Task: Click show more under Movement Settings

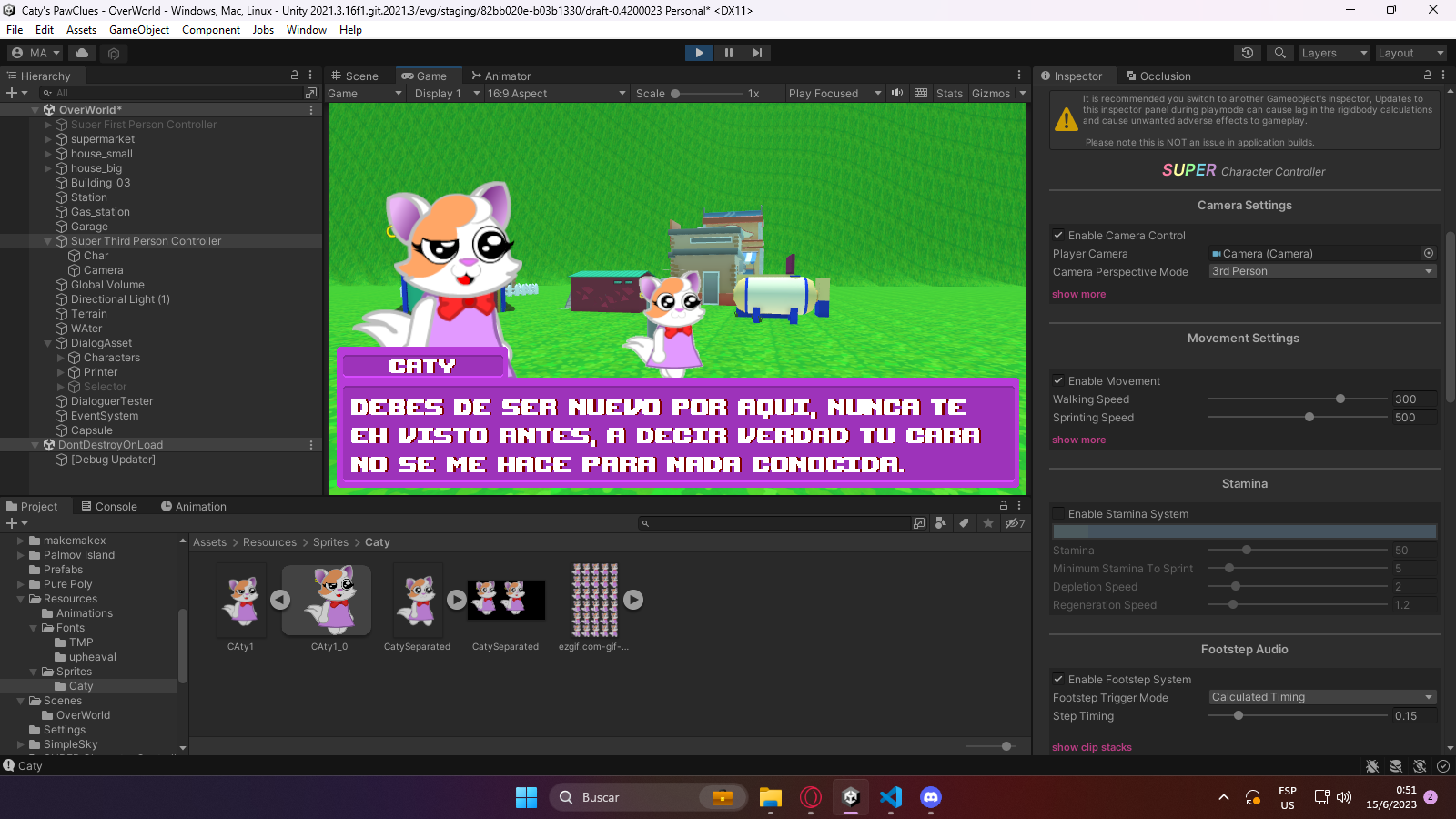Action: (x=1079, y=440)
